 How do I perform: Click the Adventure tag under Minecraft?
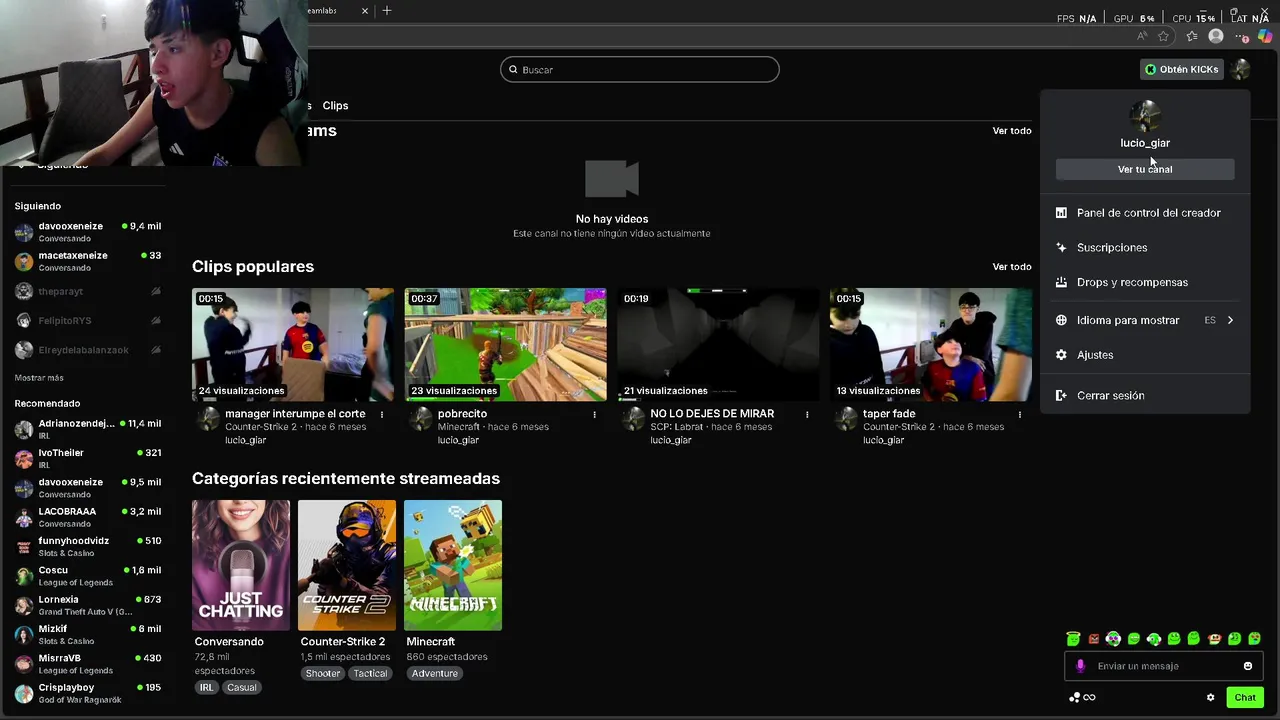tap(435, 674)
